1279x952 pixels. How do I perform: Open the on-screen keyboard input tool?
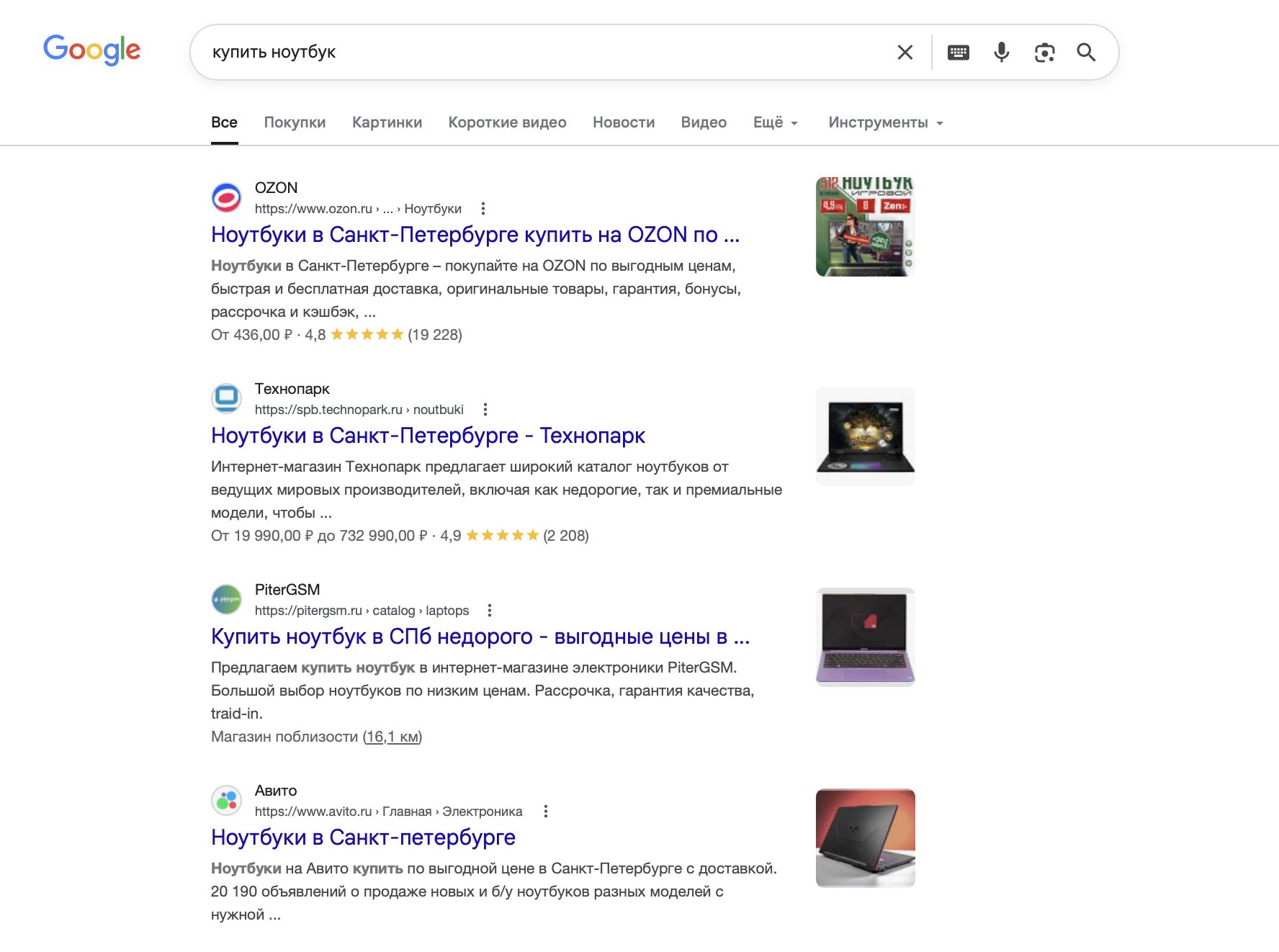pyautogui.click(x=958, y=53)
